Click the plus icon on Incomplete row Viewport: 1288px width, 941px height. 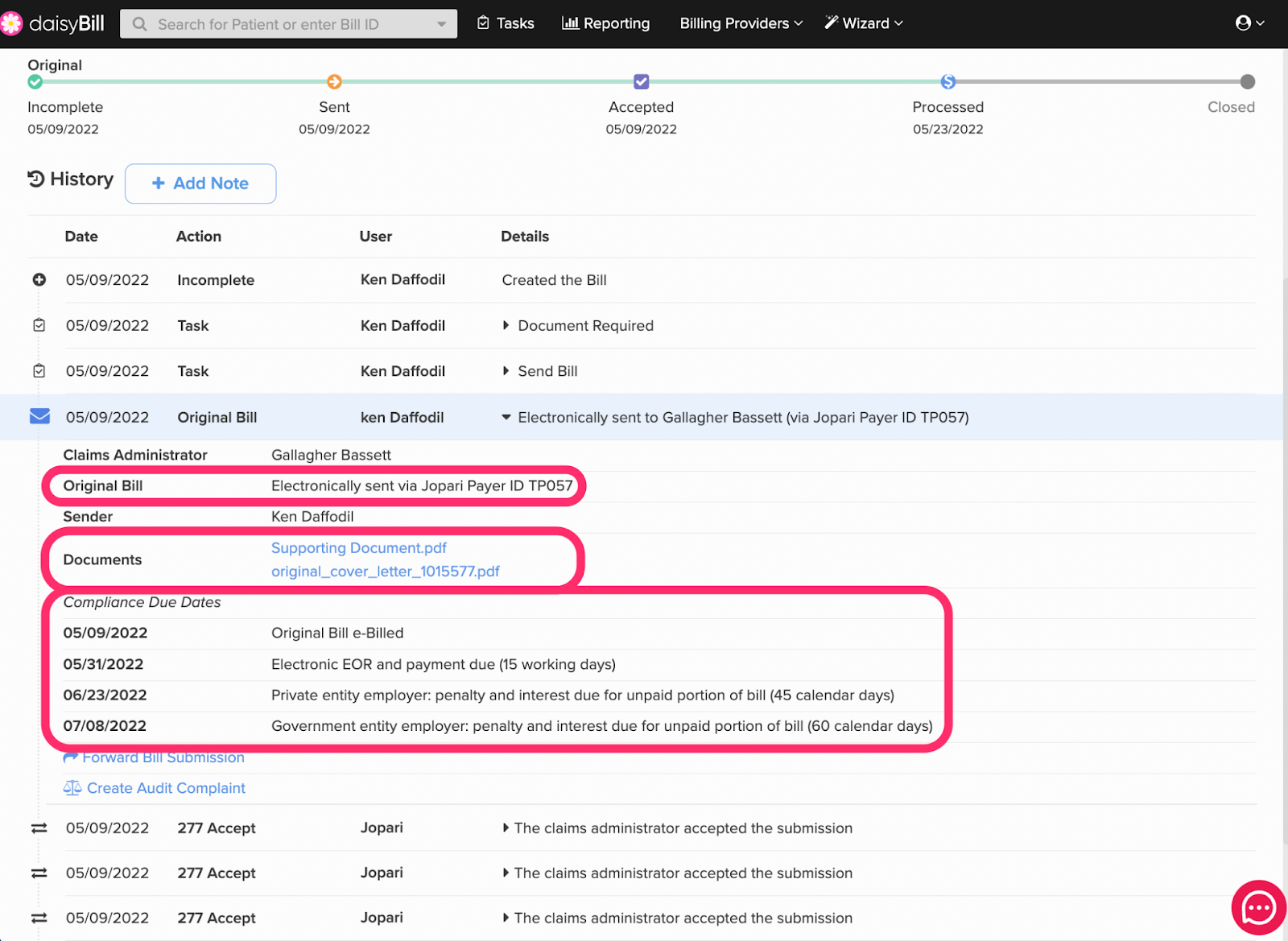(39, 279)
